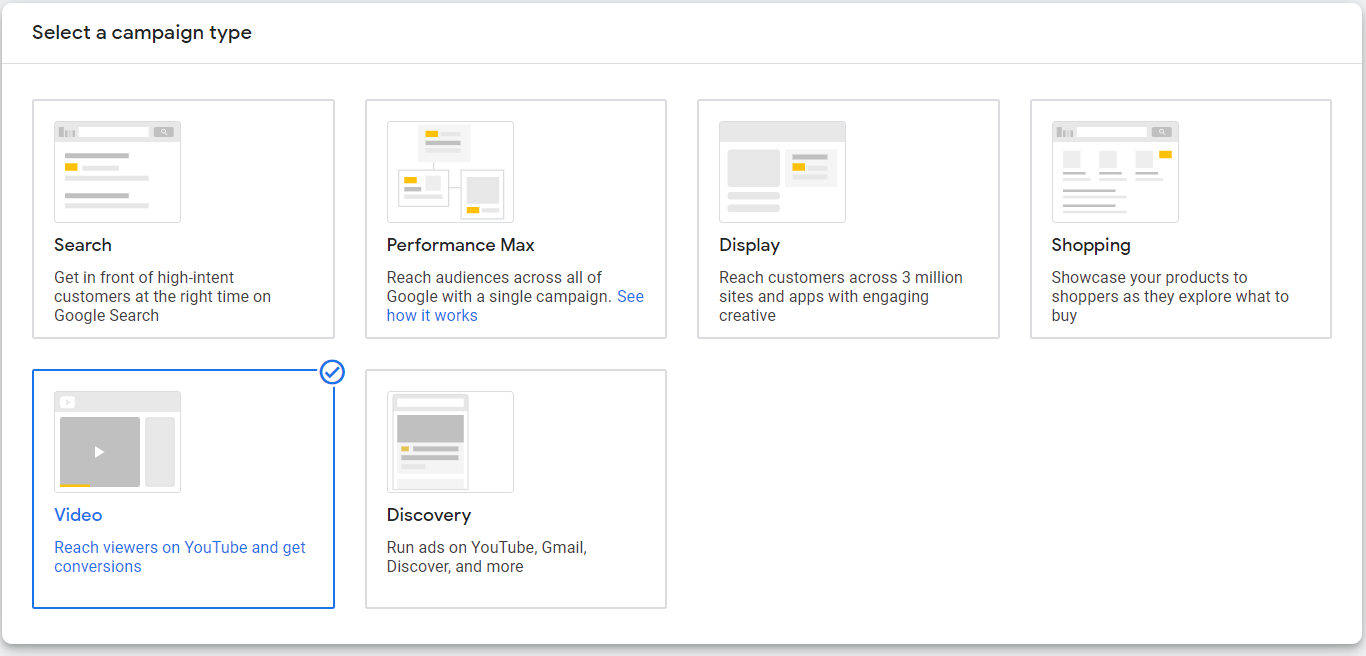Click 'Reach viewers on YouTube' description
Viewport: 1366px width, 656px height.
tap(180, 557)
